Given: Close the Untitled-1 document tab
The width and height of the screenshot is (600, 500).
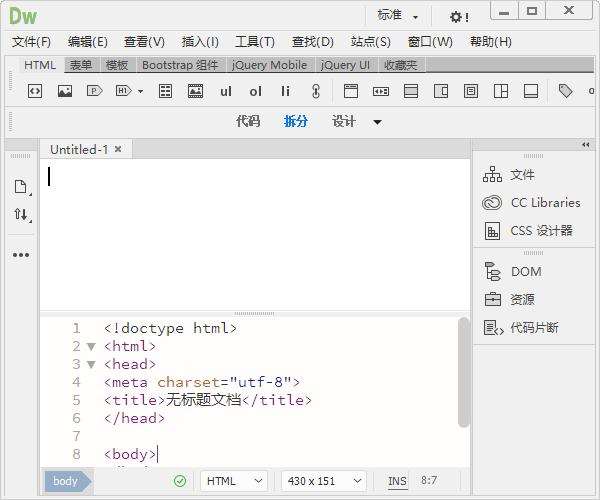Looking at the screenshot, I should pos(118,149).
